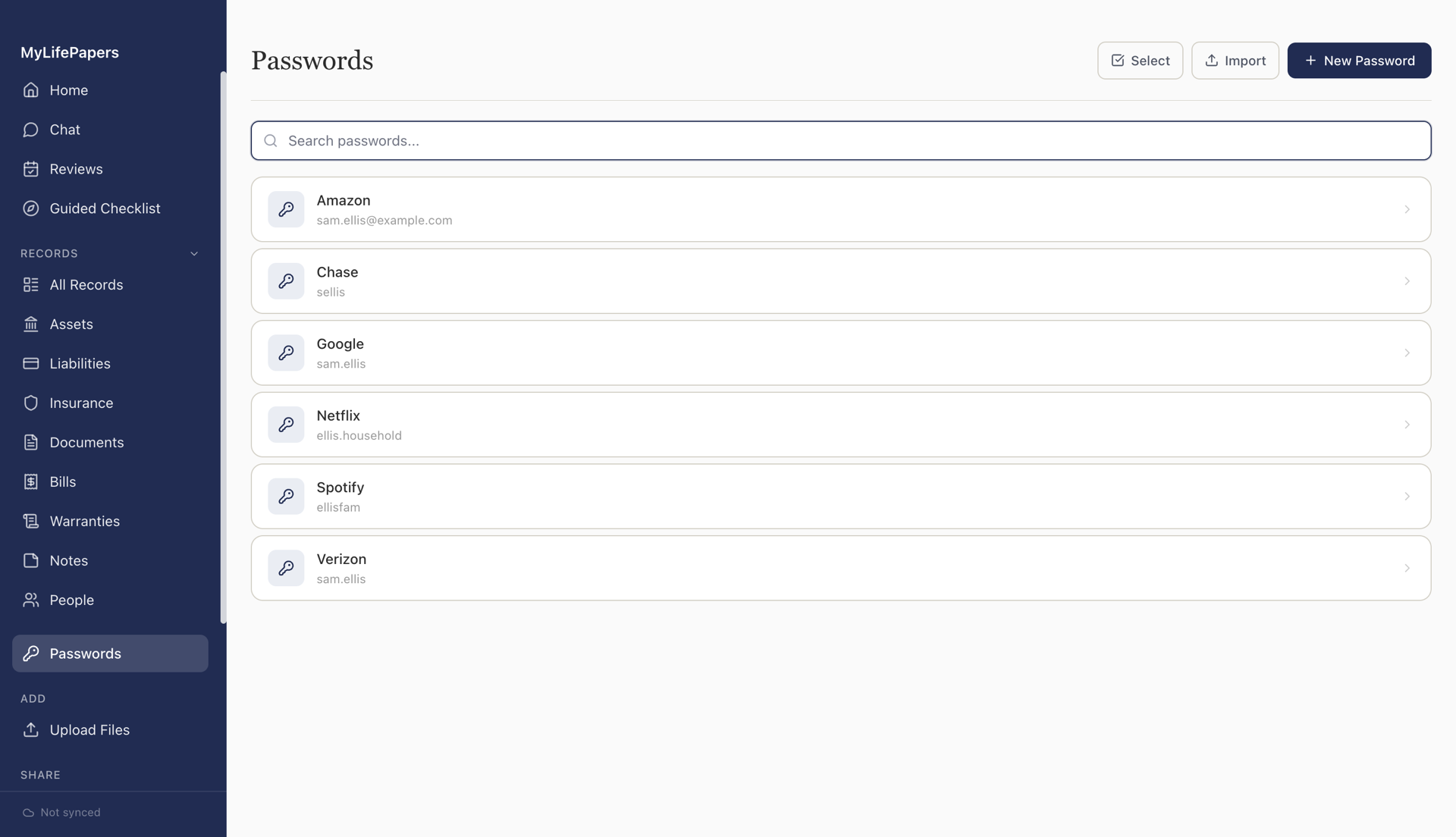The image size is (1456, 837).
Task: Click the Liabilities card icon
Action: point(30,364)
